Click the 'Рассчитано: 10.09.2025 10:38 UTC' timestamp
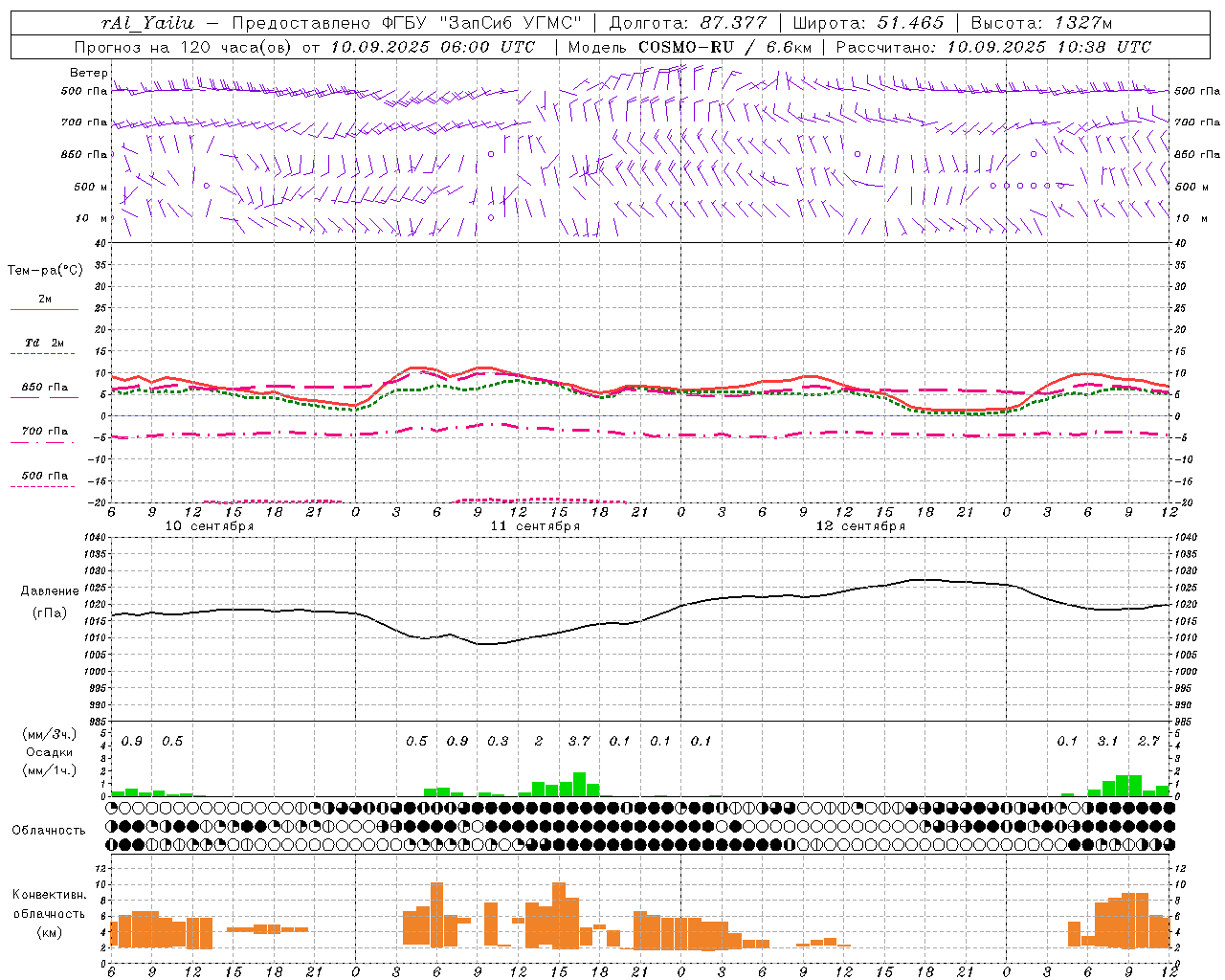The width and height of the screenshot is (1225, 980). click(993, 47)
